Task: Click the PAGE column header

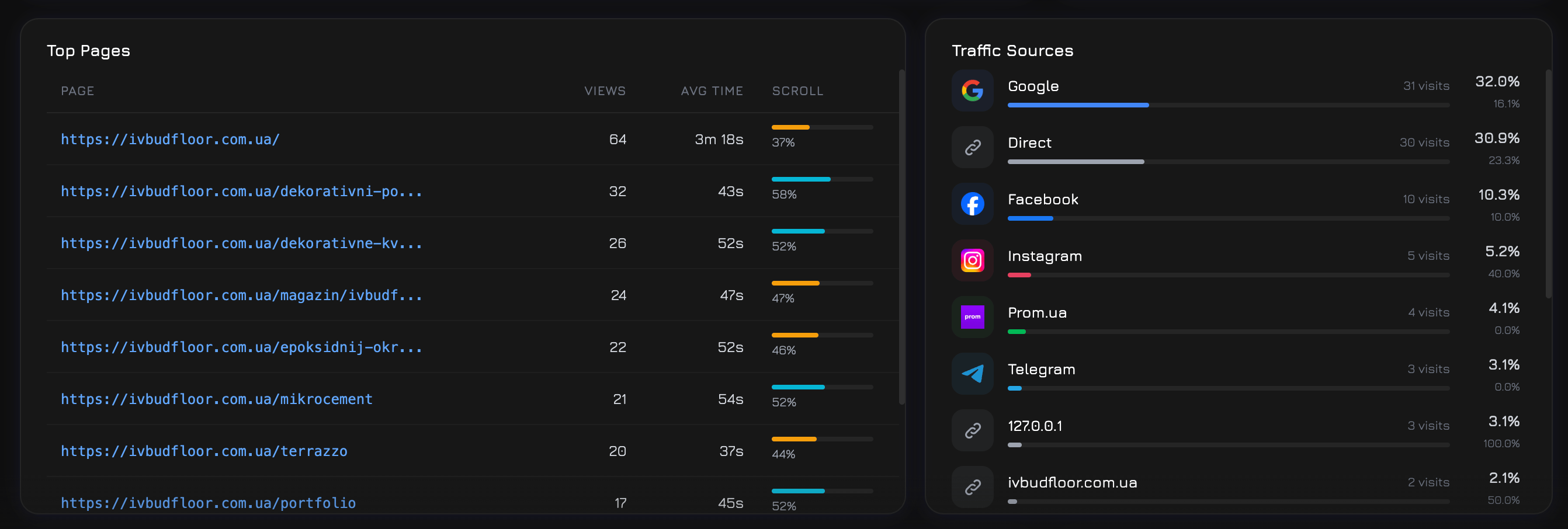Action: (77, 91)
